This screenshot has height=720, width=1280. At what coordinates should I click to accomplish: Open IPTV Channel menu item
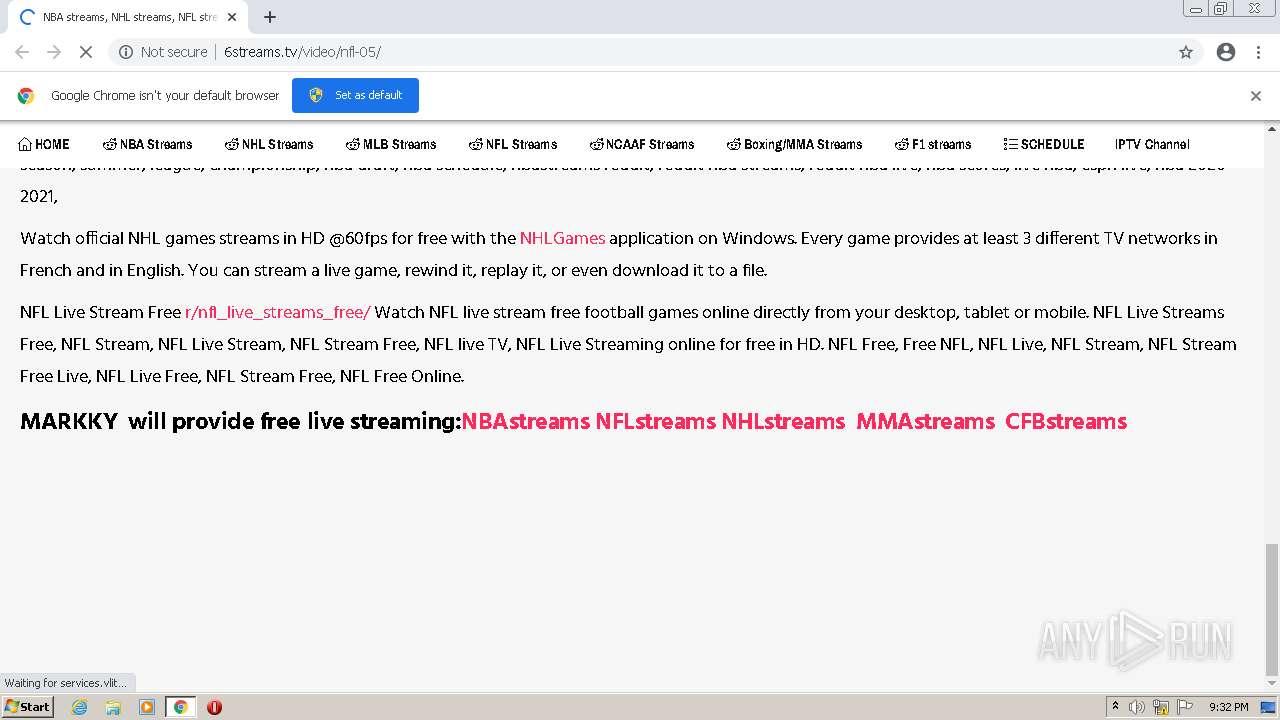(x=1152, y=144)
